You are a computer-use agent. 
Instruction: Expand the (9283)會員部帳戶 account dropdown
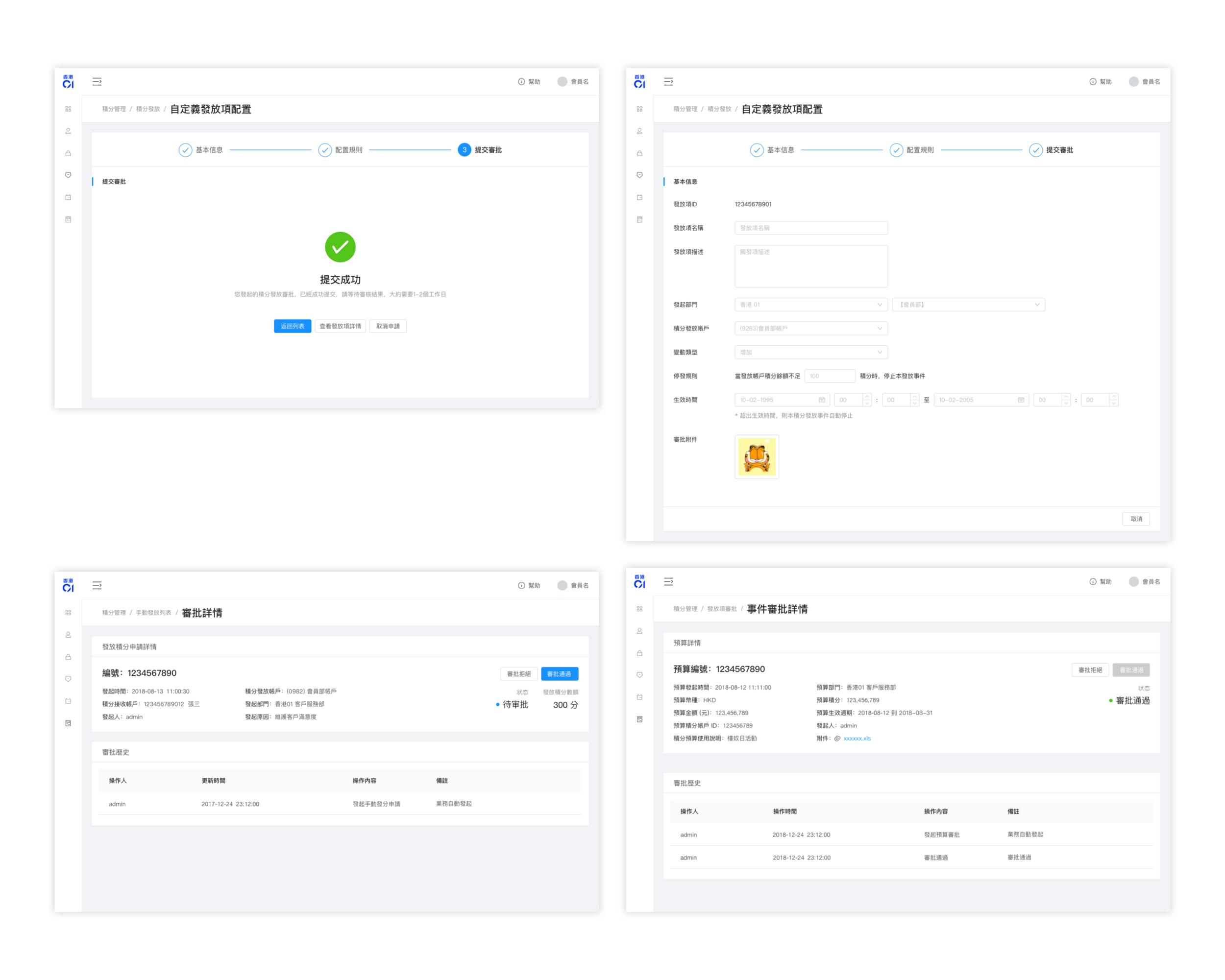(811, 328)
